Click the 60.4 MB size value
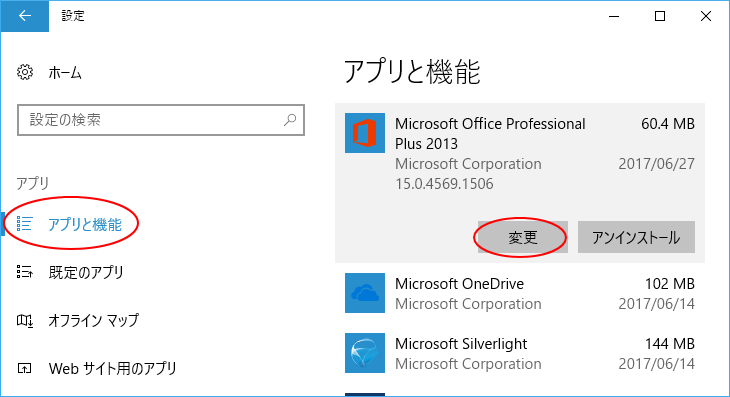This screenshot has height=397, width=730. (x=668, y=124)
